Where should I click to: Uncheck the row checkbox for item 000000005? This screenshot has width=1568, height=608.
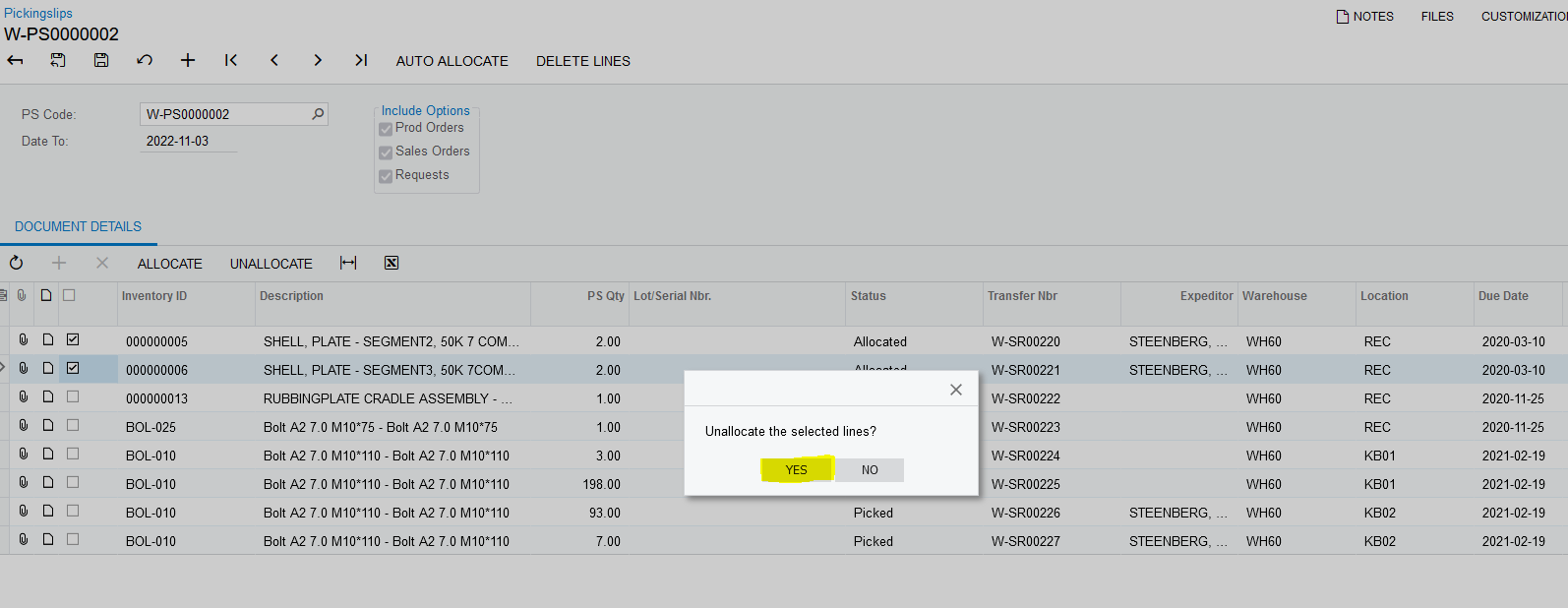click(73, 339)
